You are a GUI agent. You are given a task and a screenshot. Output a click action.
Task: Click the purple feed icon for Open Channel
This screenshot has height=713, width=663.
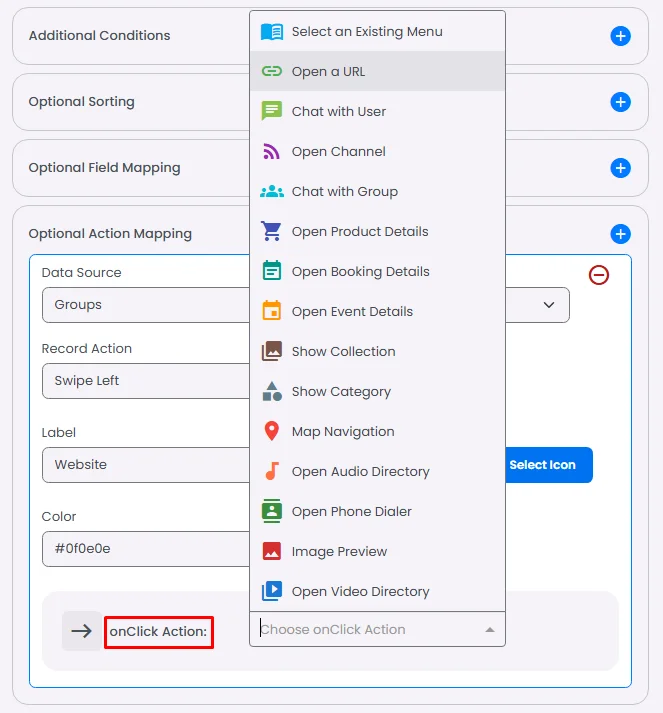point(272,151)
